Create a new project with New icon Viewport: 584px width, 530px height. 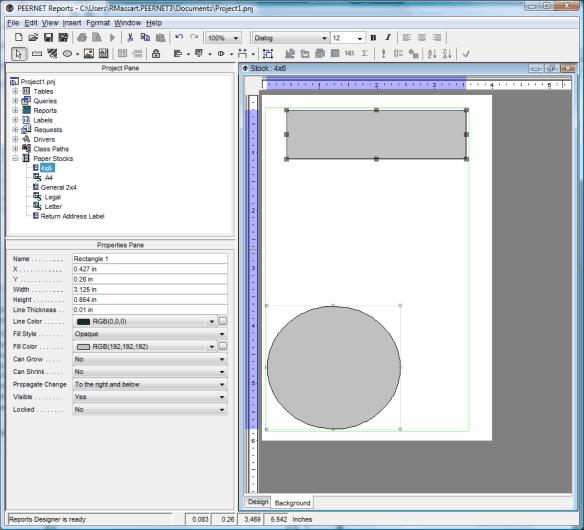point(18,37)
